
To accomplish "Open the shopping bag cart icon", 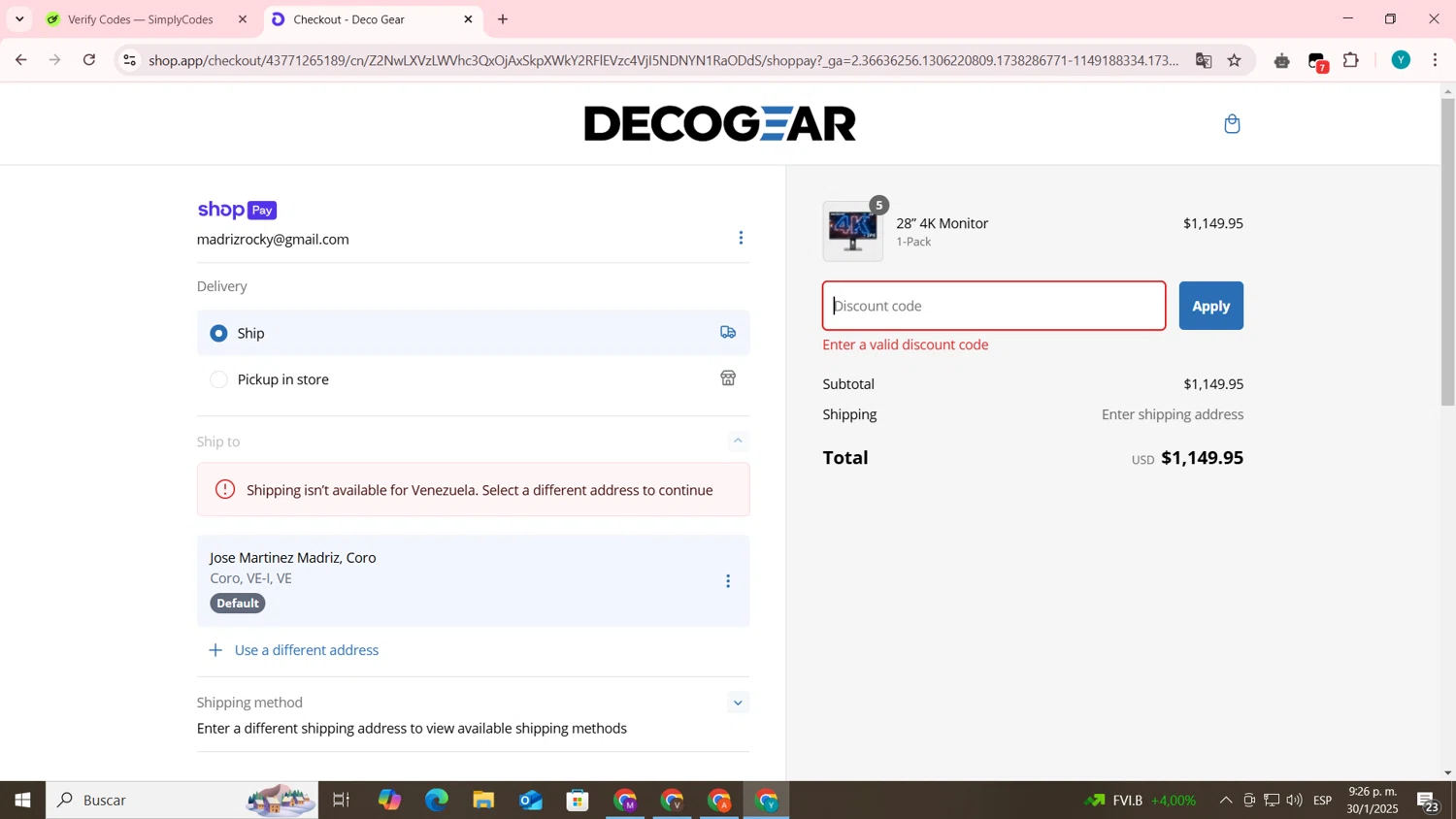I will [1232, 124].
